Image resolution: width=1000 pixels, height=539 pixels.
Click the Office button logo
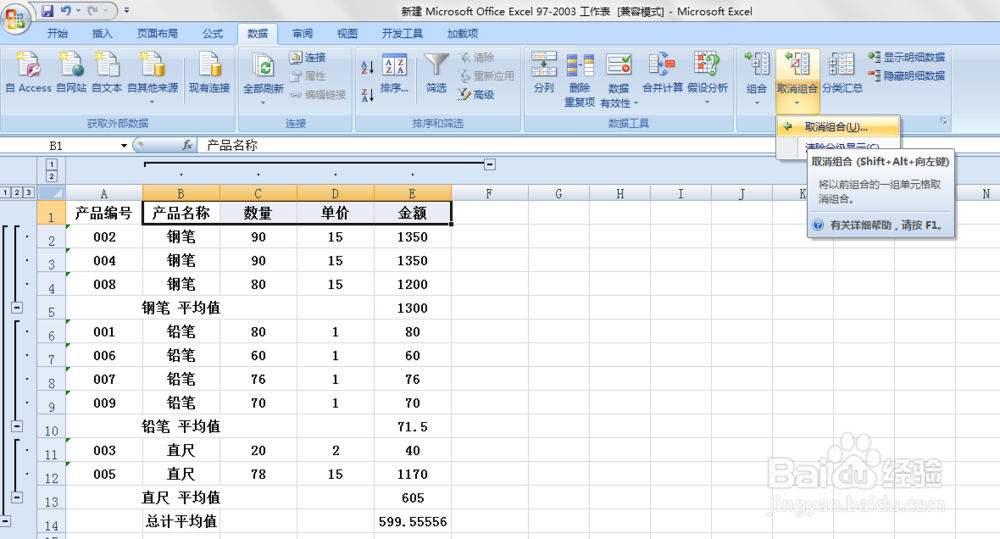[x=15, y=18]
